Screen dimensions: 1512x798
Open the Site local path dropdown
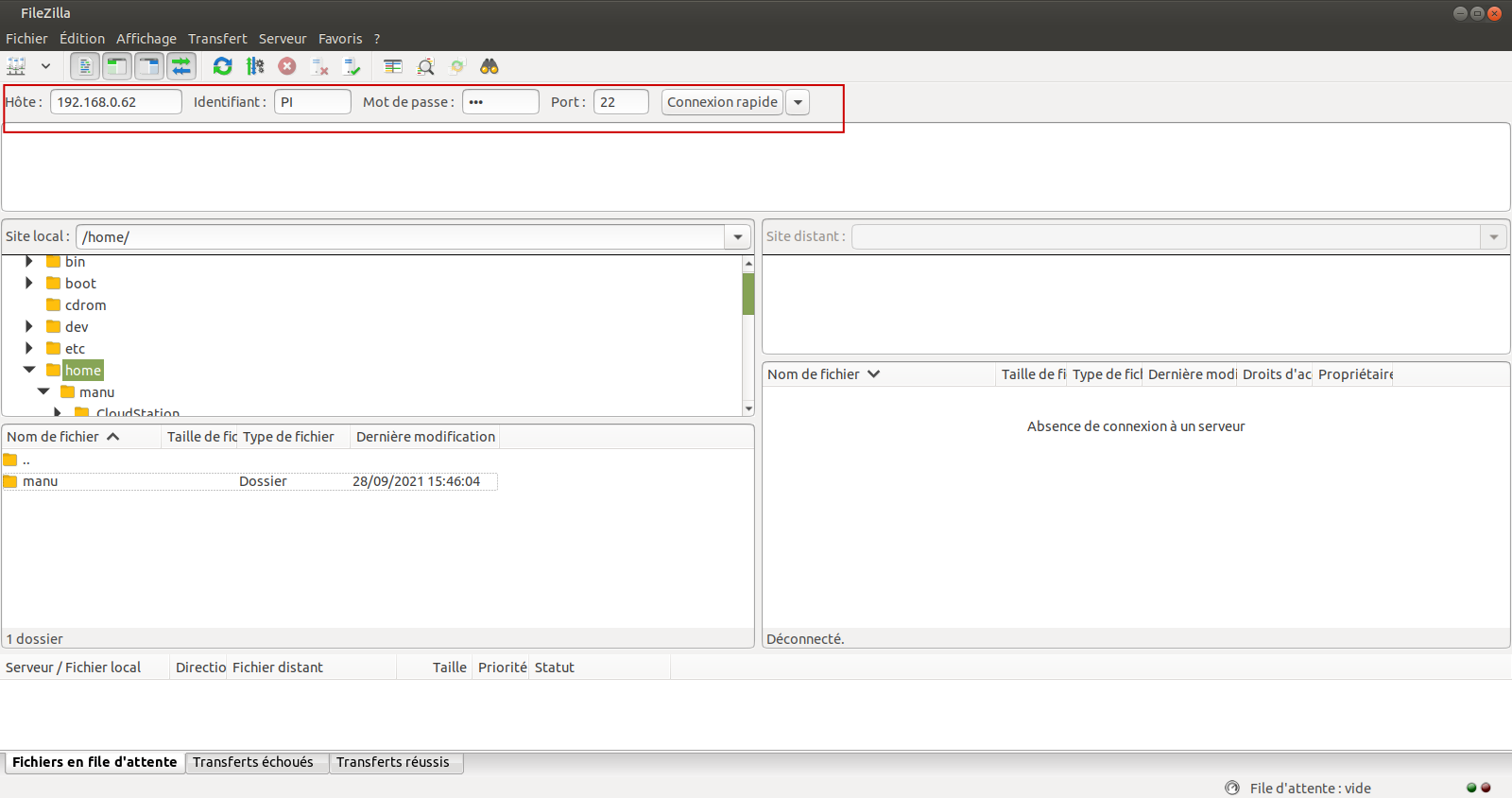(738, 236)
